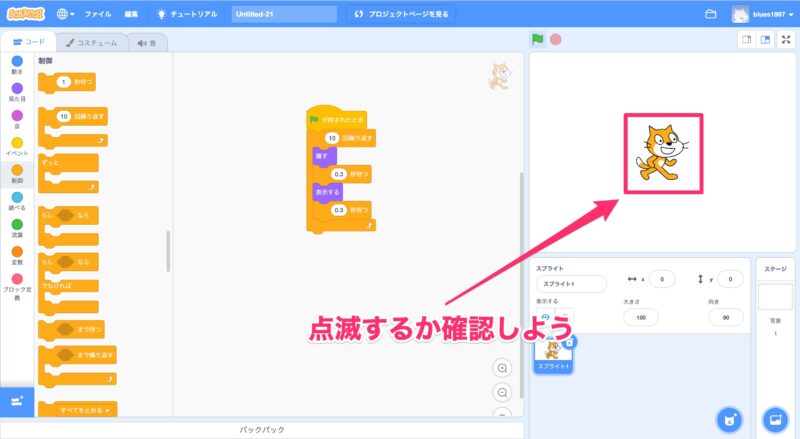
Task: Click the green flag to run
Action: click(x=538, y=40)
